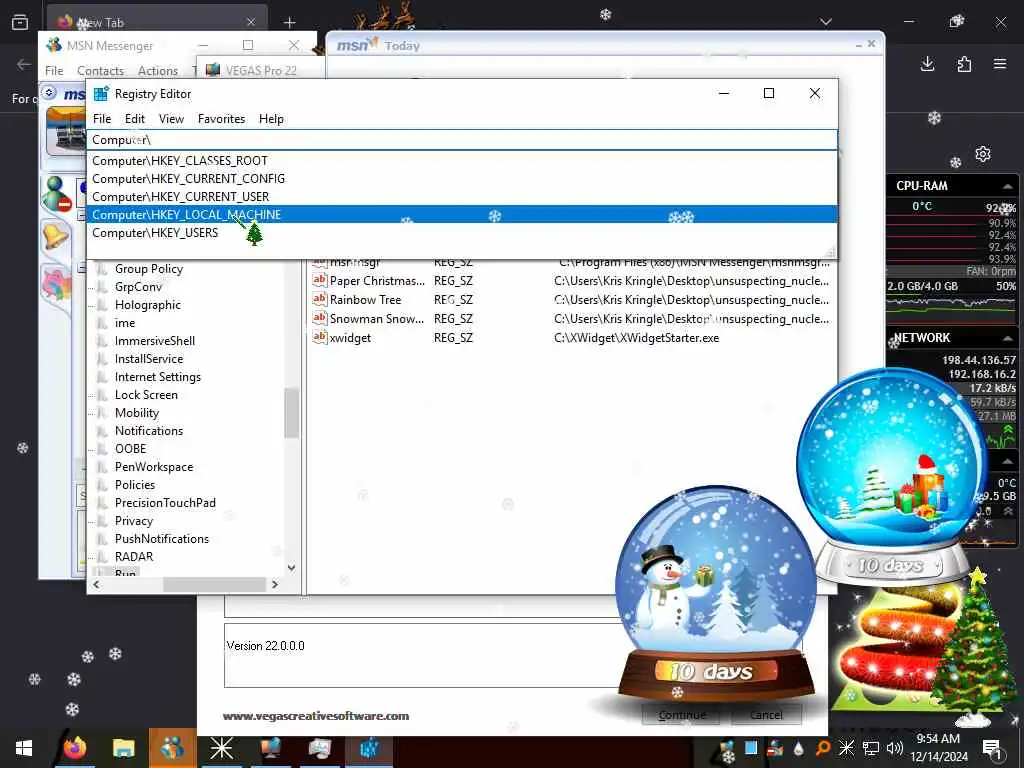This screenshot has width=1024, height=768.
Task: Open the browser hamburger application menu
Action: click(1000, 63)
